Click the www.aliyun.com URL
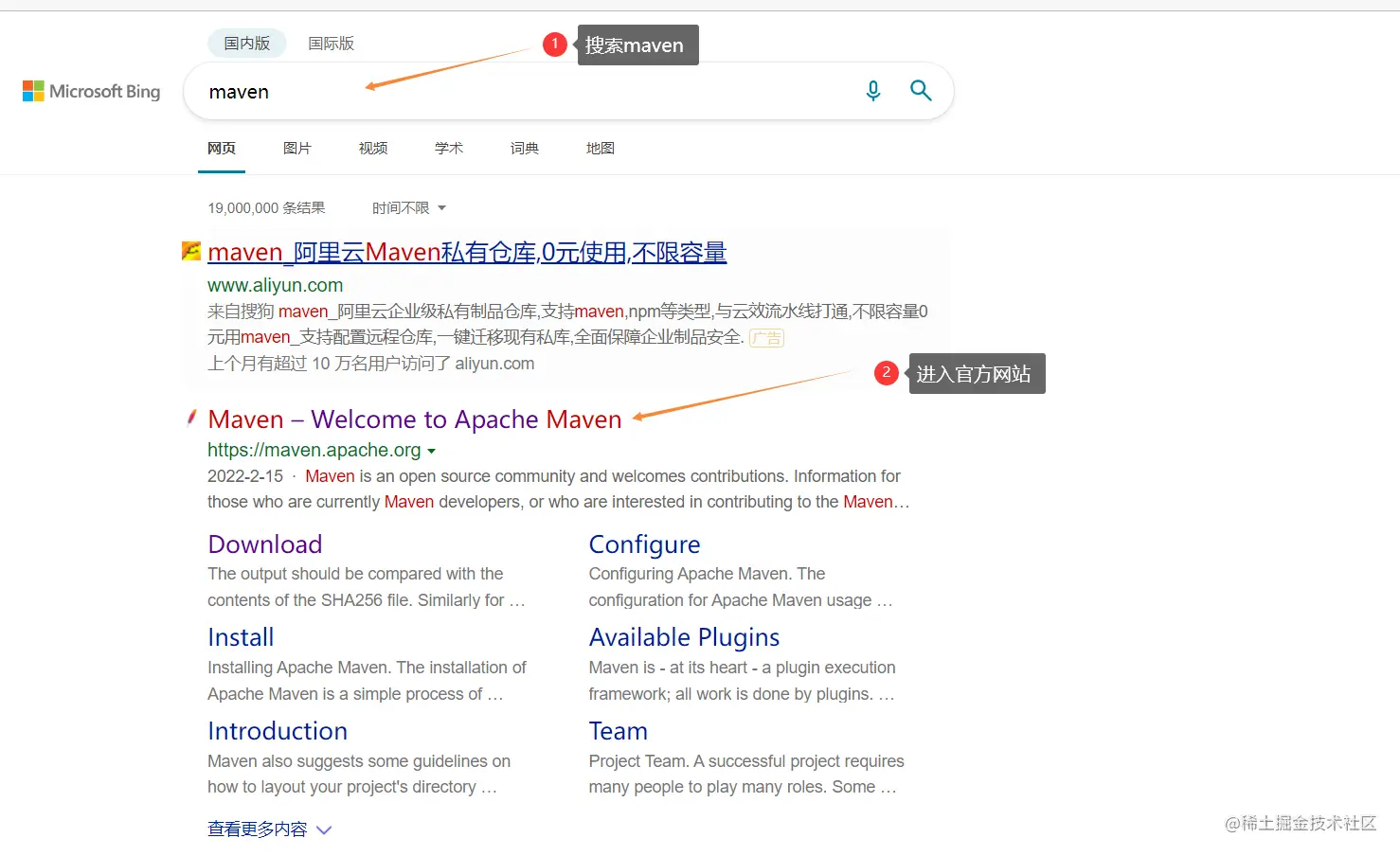Screen dimensions: 1400x856 point(276,285)
